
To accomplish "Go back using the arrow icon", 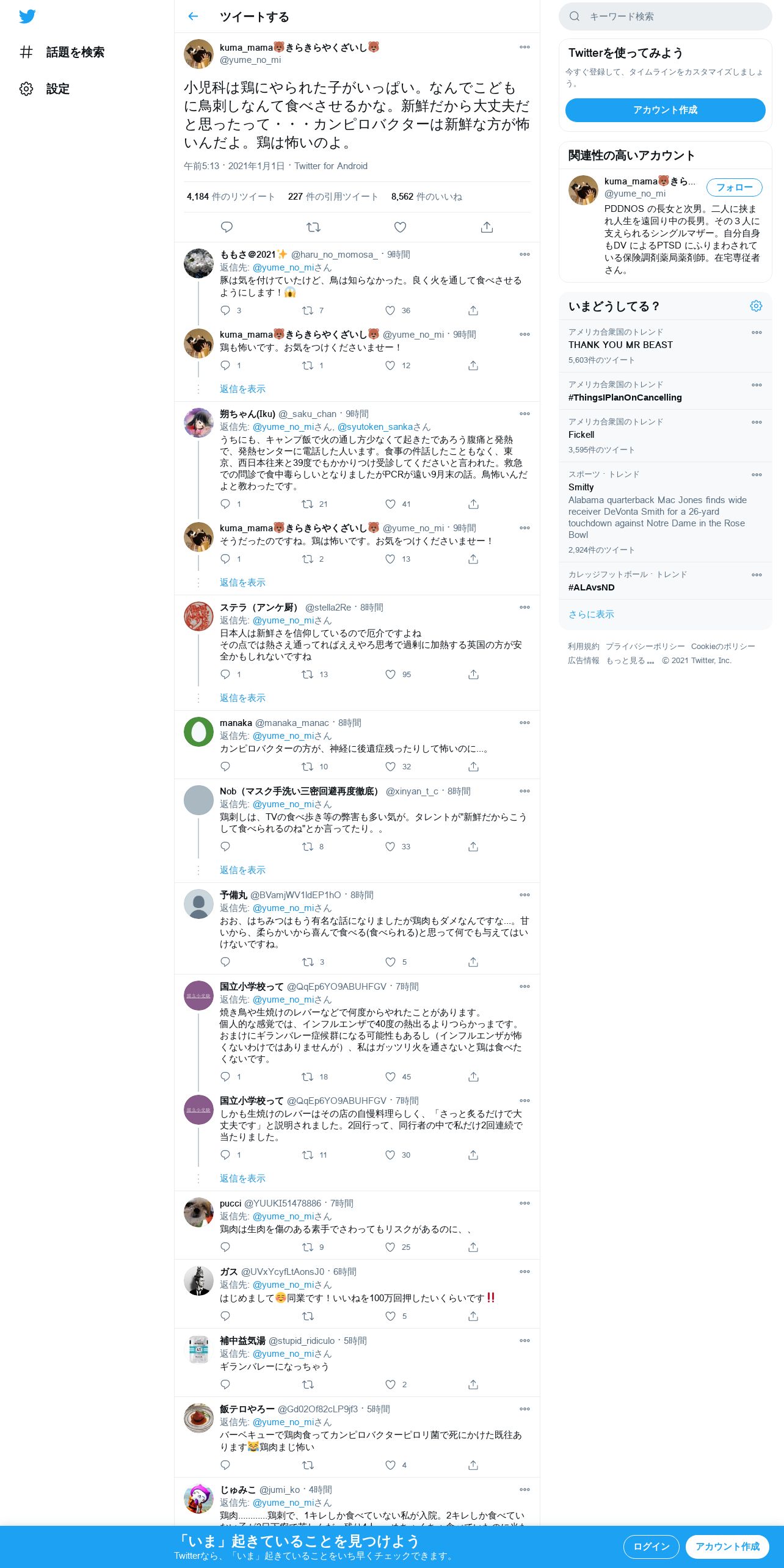I will coord(193,16).
